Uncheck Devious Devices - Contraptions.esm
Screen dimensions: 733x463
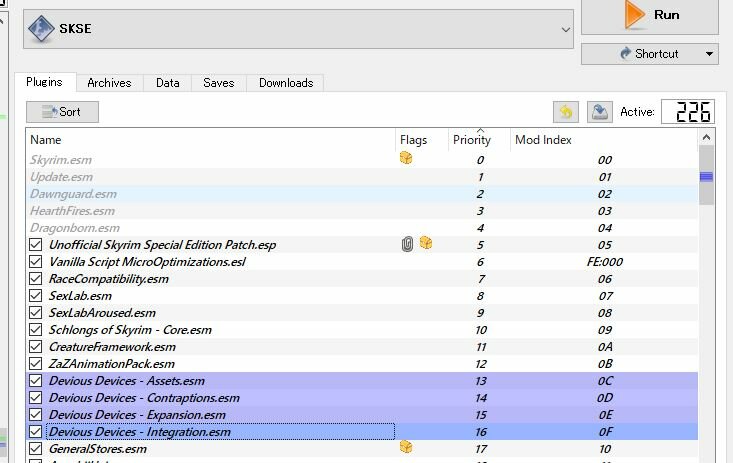pyautogui.click(x=36, y=398)
